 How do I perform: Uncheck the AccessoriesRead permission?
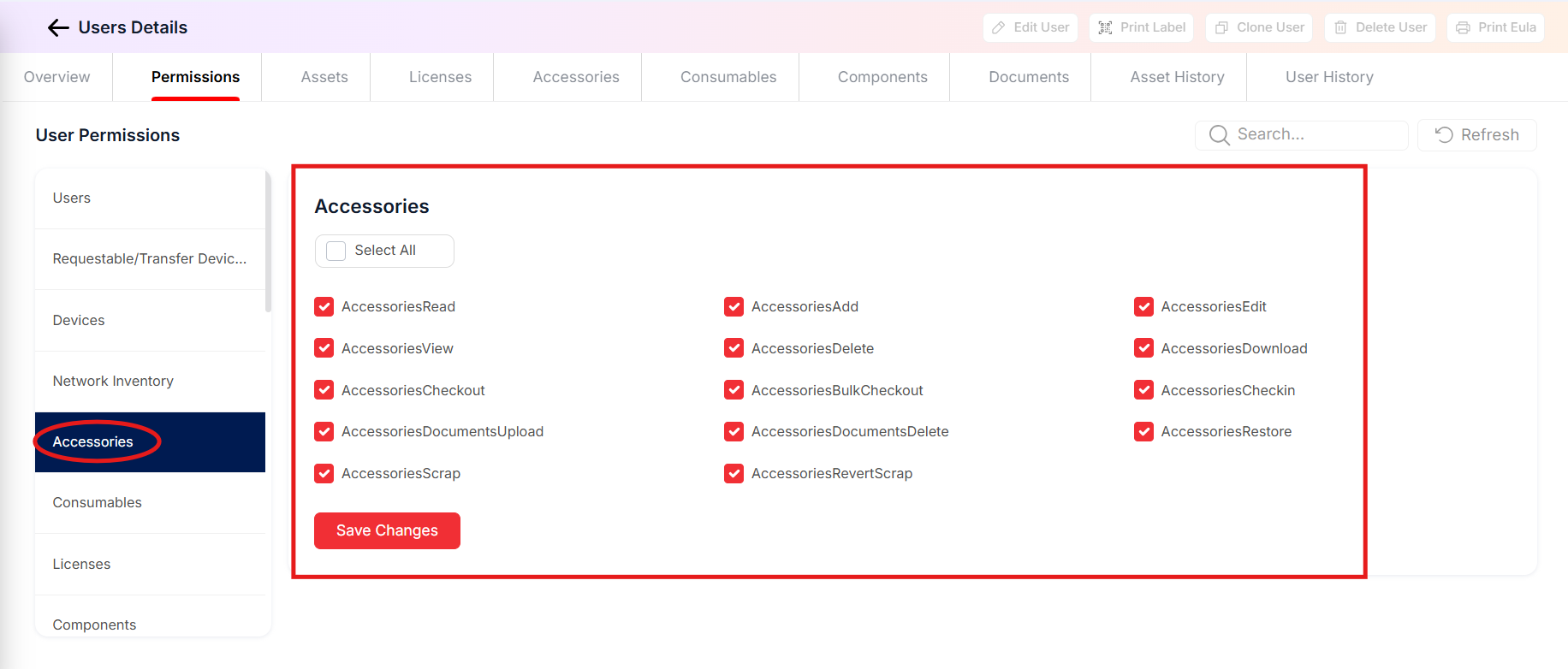click(x=324, y=306)
